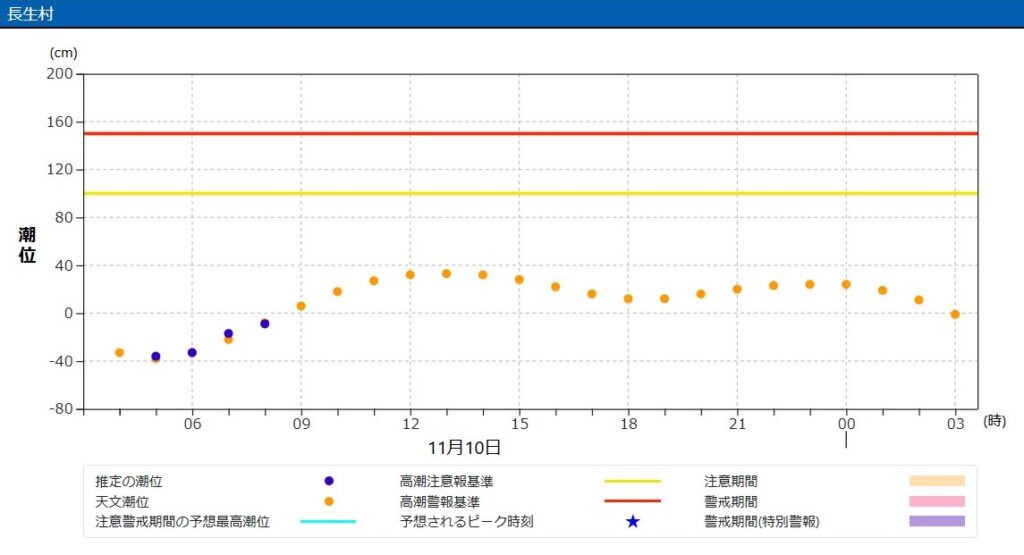The width and height of the screenshot is (1024, 555).
Task: Select the 注意期間 orange color swatch
Action: coord(937,481)
